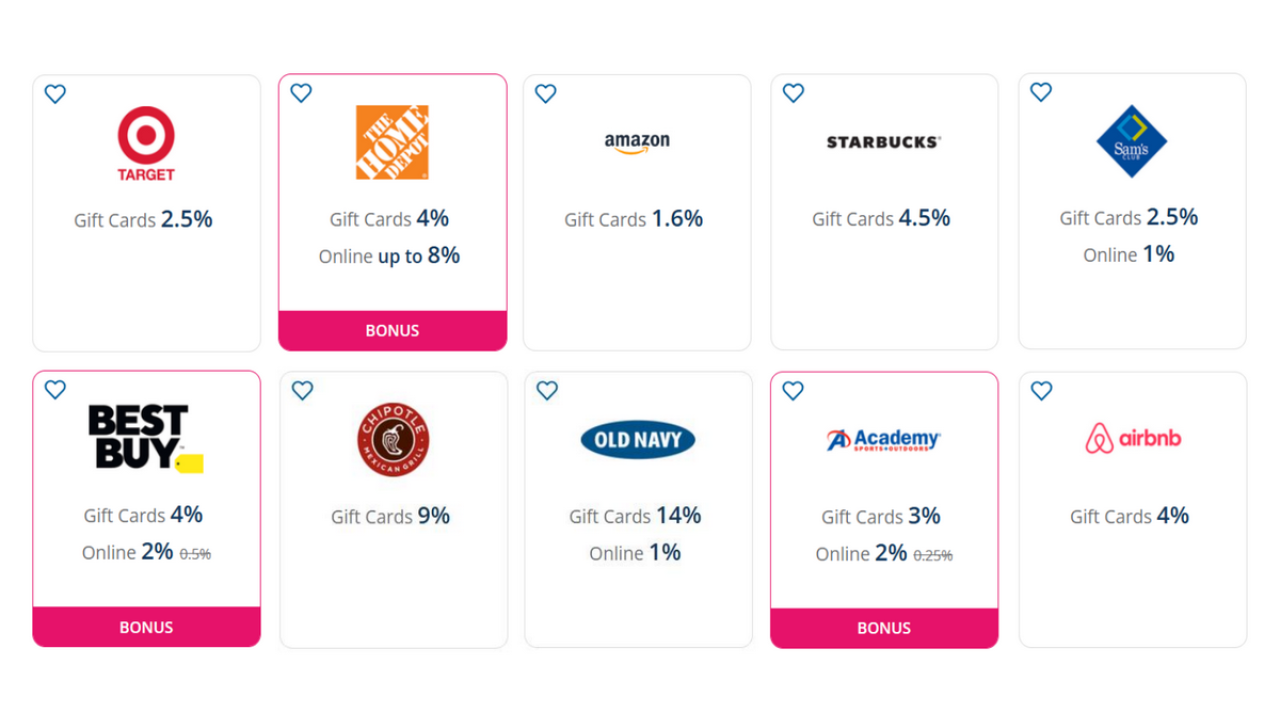The image size is (1280, 720).
Task: Favorite Old Navy with the heart
Action: coord(547,390)
